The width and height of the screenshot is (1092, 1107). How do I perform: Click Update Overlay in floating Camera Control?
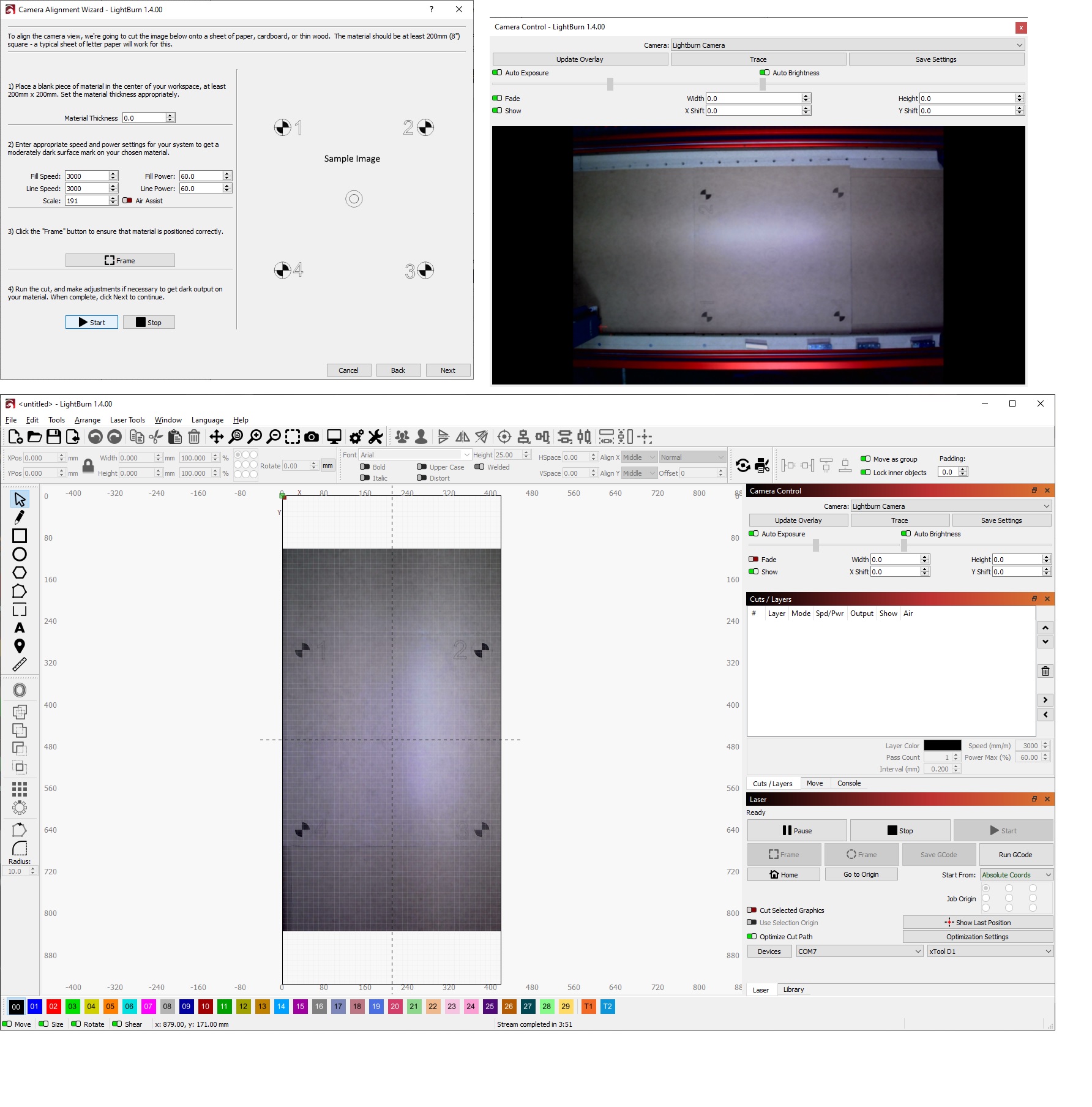pyautogui.click(x=580, y=59)
